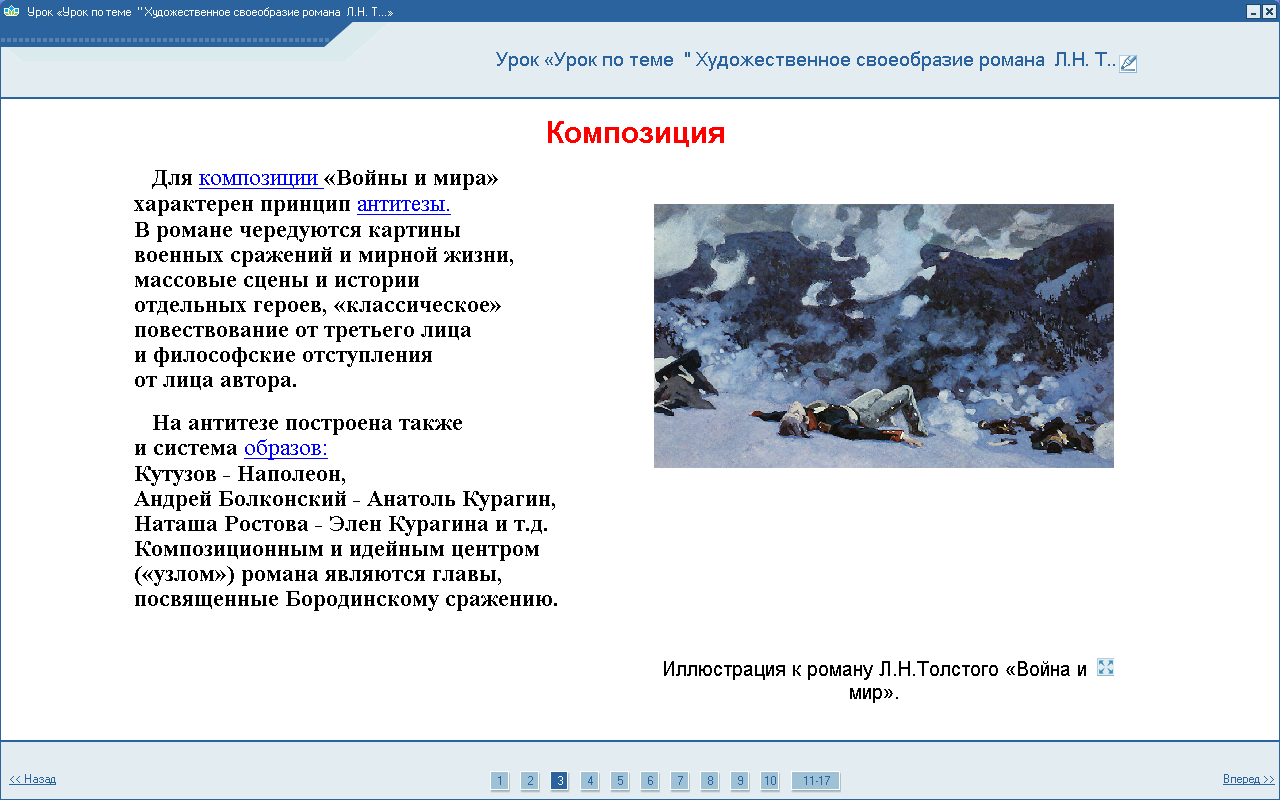
Task: Expand the illustration with the fullscreen icon
Action: point(1105,667)
